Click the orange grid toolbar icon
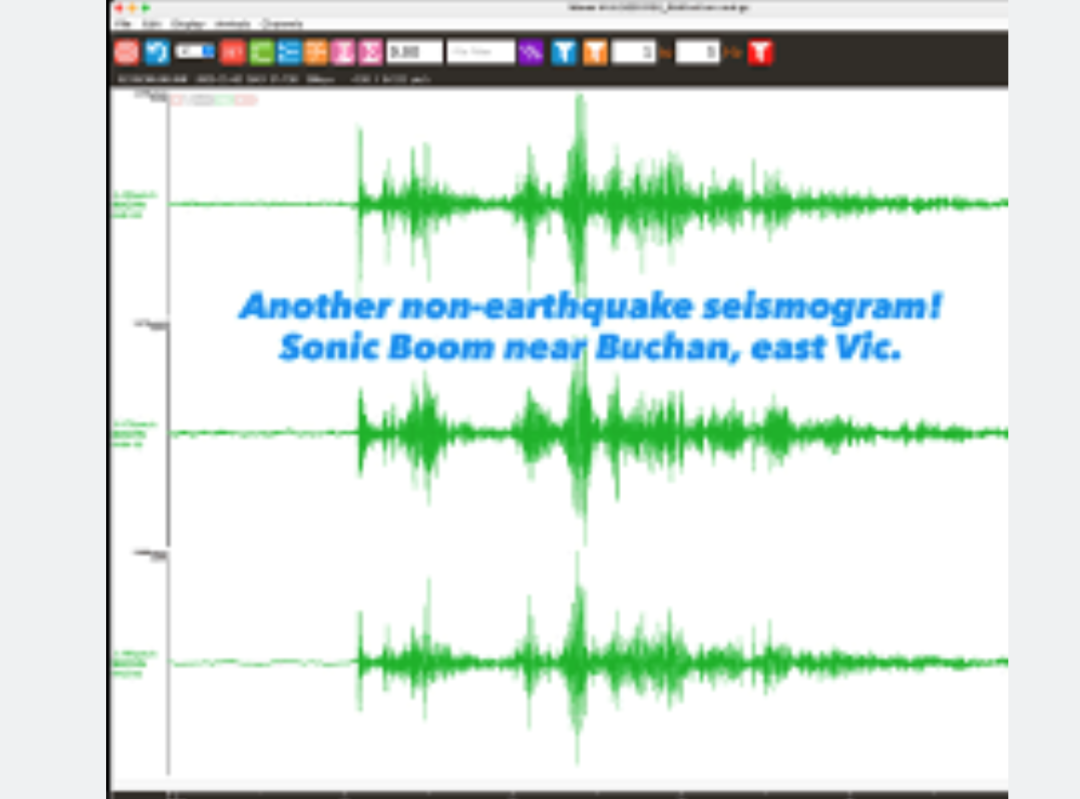This screenshot has height=799, width=1080. pyautogui.click(x=316, y=52)
